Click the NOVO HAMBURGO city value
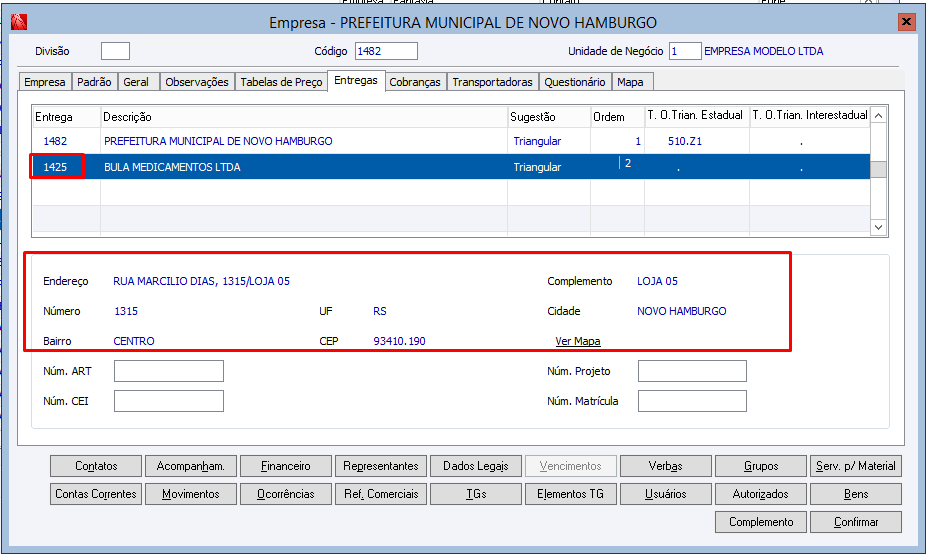Viewport: 927px width, 554px height. tap(682, 311)
